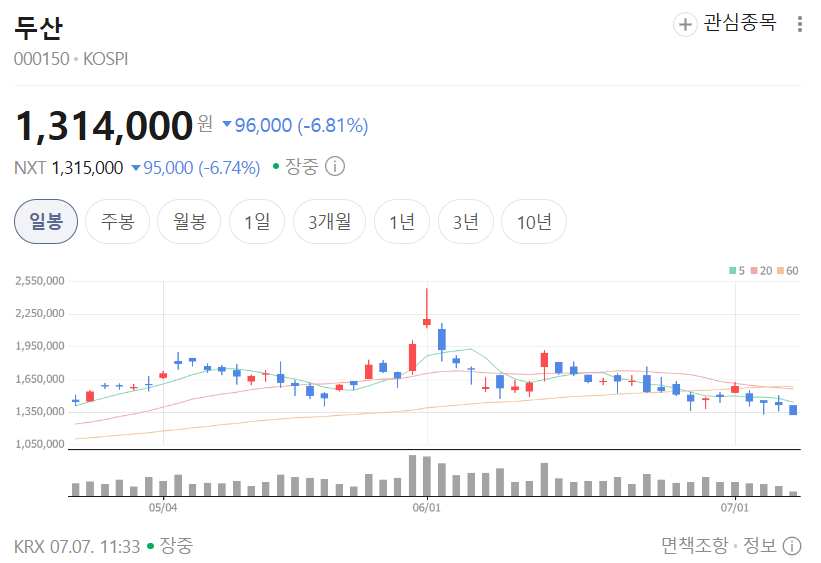Show the 10년 chart range
The height and width of the screenshot is (563, 821).
coord(534,222)
